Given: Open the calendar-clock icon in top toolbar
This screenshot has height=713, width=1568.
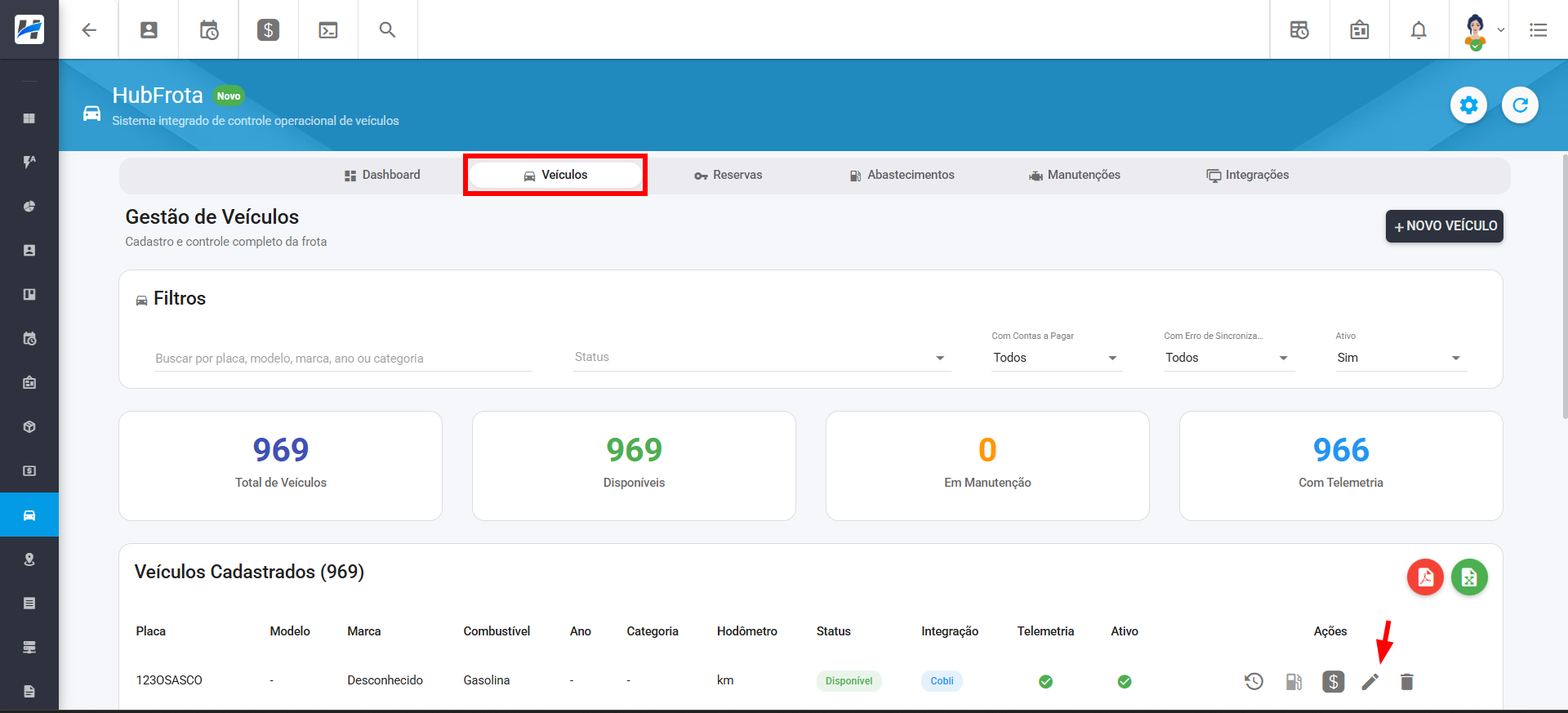Looking at the screenshot, I should [209, 30].
